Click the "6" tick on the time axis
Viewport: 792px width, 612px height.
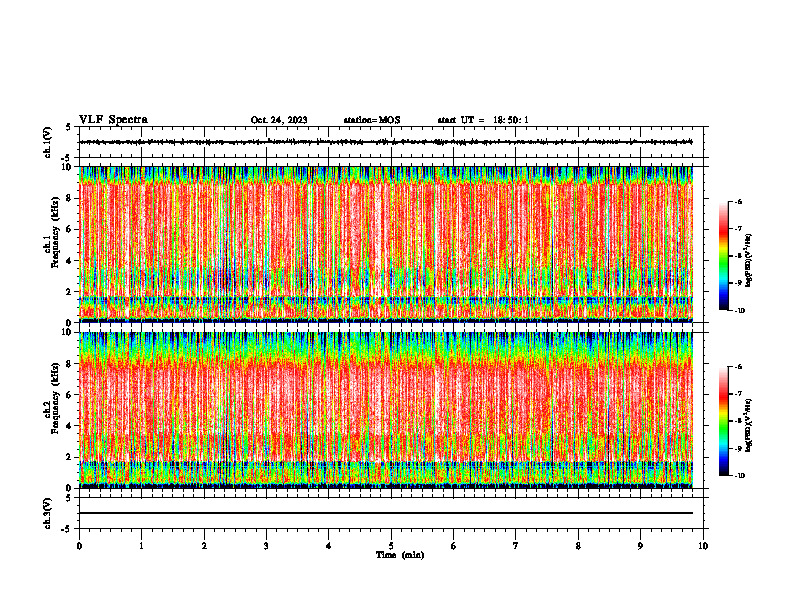[454, 546]
